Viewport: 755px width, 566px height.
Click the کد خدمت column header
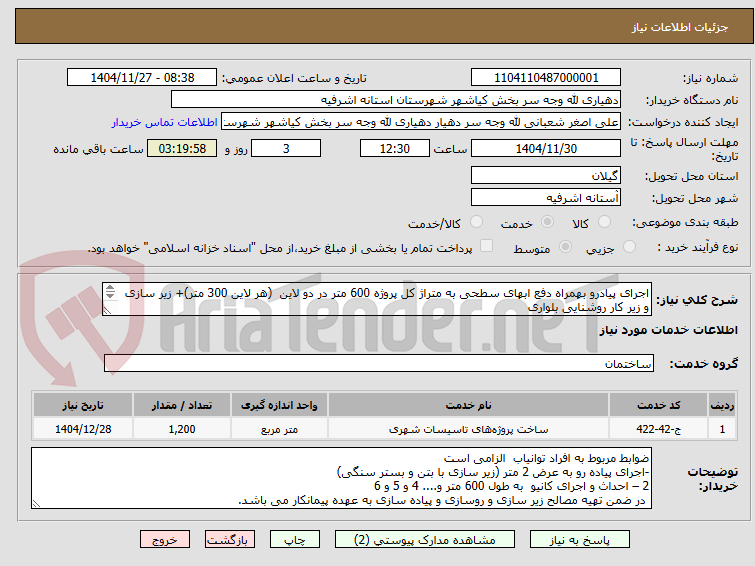coord(658,405)
